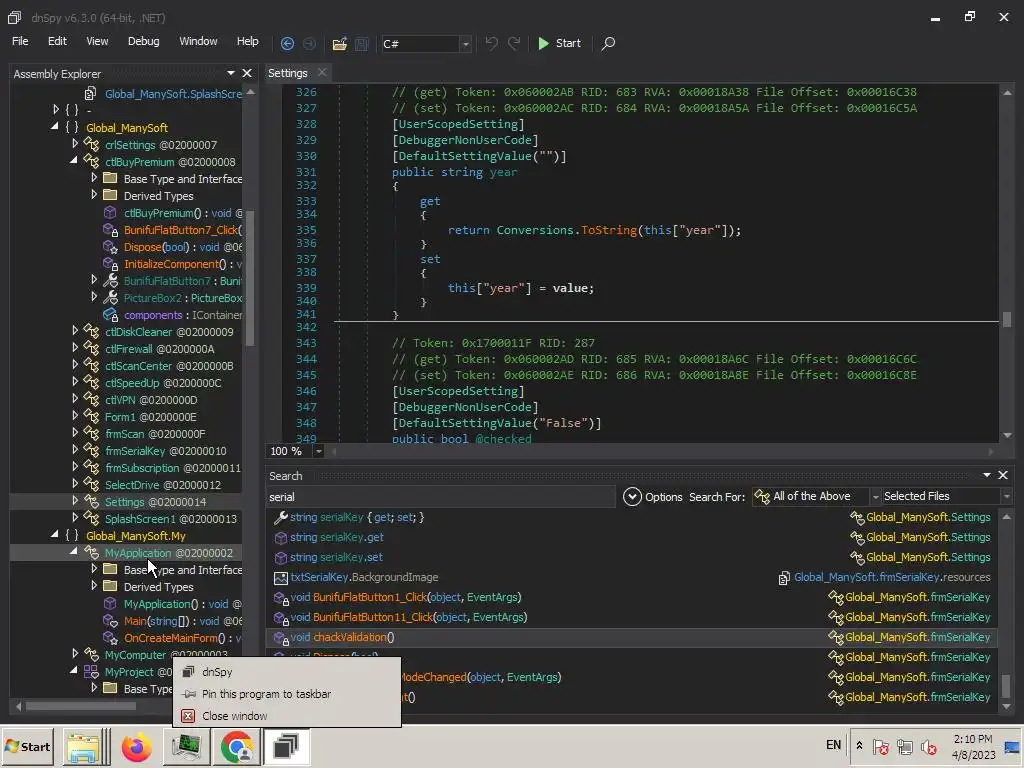Collapse the Global_ManySoft namespace node
The width and height of the screenshot is (1024, 768).
point(55,127)
